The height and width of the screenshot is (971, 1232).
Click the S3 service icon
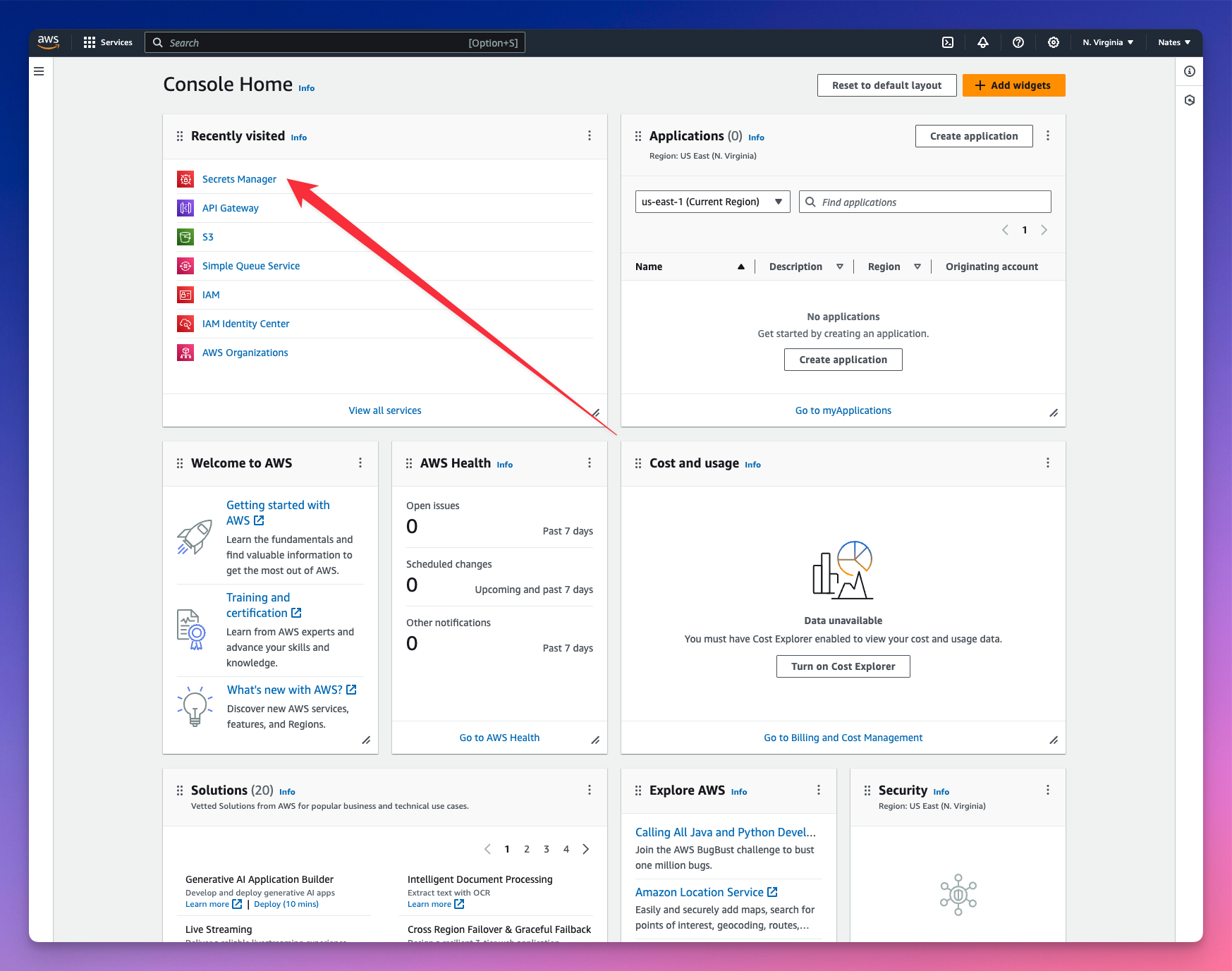[185, 237]
